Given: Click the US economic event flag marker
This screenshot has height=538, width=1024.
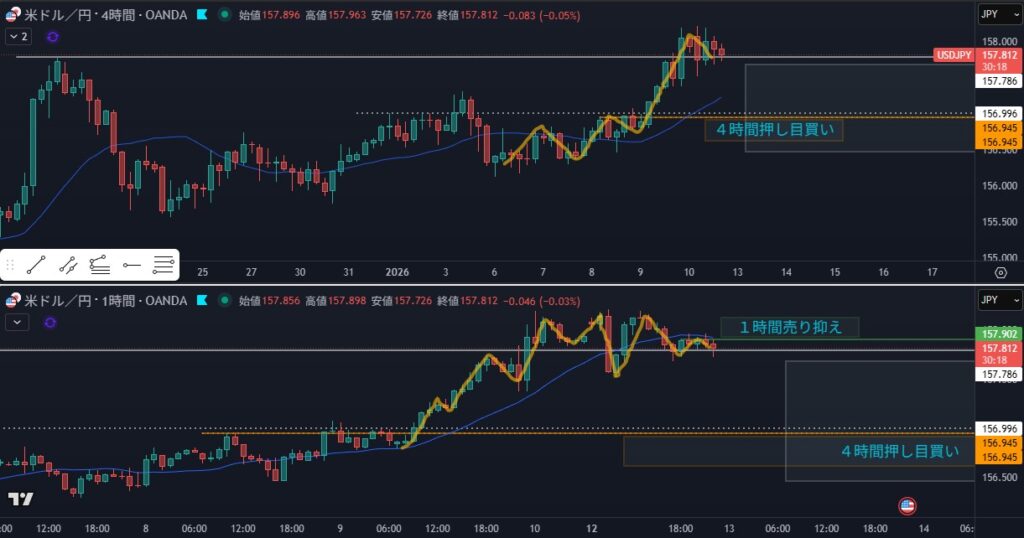Looking at the screenshot, I should [907, 506].
